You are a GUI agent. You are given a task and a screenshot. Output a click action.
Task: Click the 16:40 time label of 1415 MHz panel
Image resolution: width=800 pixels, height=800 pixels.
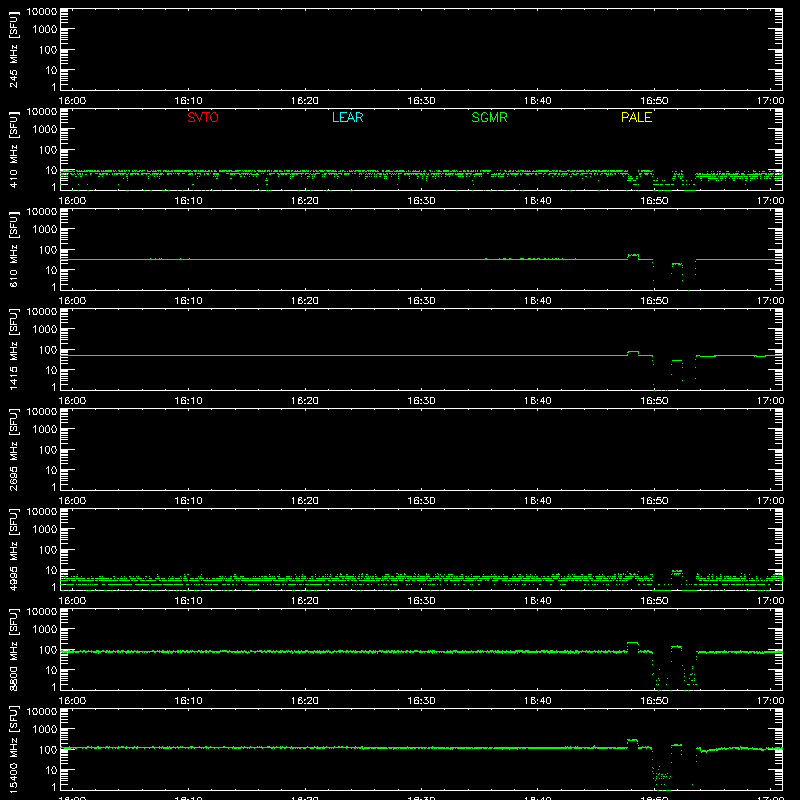coord(538,401)
